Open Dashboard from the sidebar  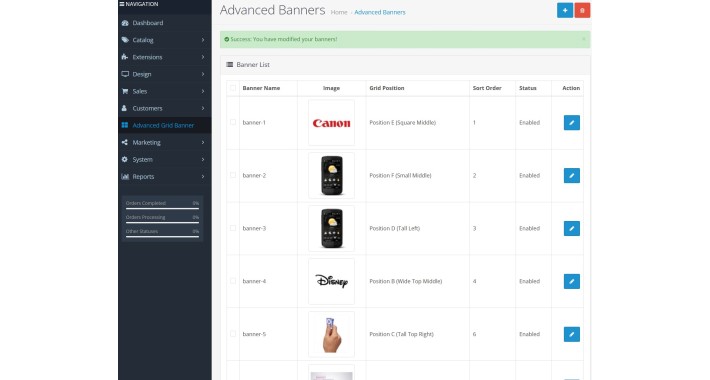coord(164,23)
